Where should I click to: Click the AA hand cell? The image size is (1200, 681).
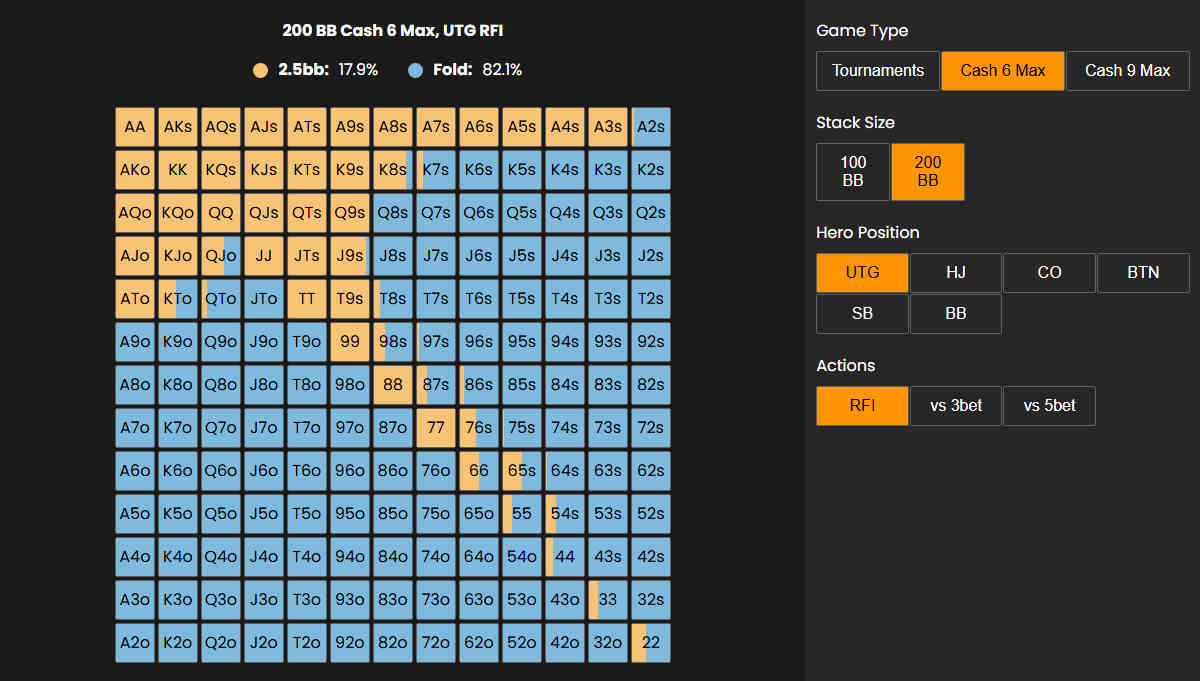(x=135, y=127)
